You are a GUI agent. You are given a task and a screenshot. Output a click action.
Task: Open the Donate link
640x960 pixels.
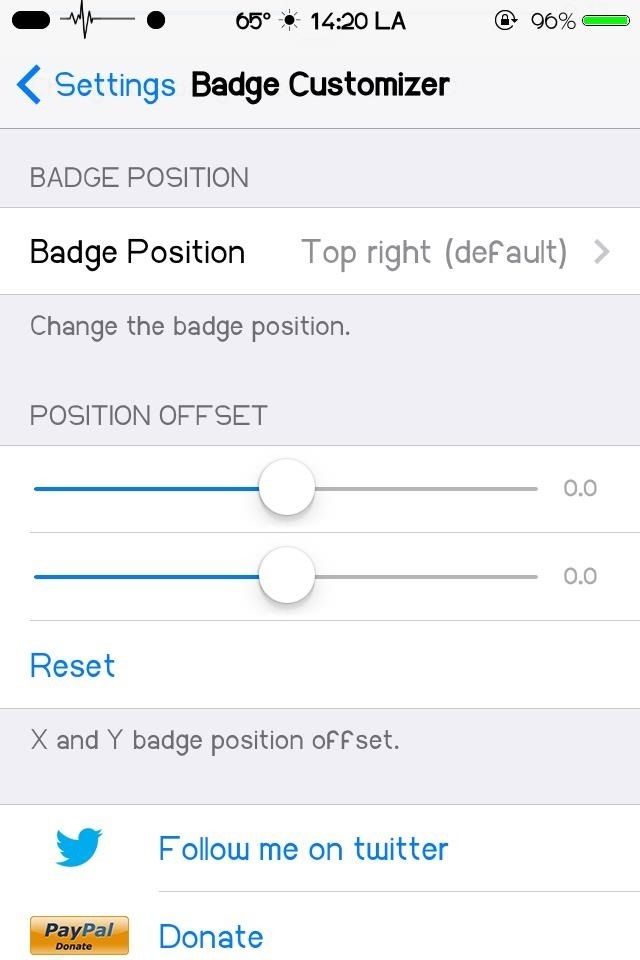[211, 937]
